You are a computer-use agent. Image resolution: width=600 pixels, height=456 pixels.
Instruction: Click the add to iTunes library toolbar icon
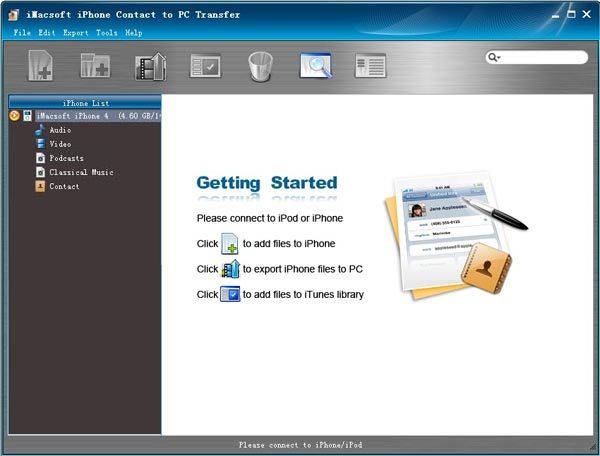point(205,66)
